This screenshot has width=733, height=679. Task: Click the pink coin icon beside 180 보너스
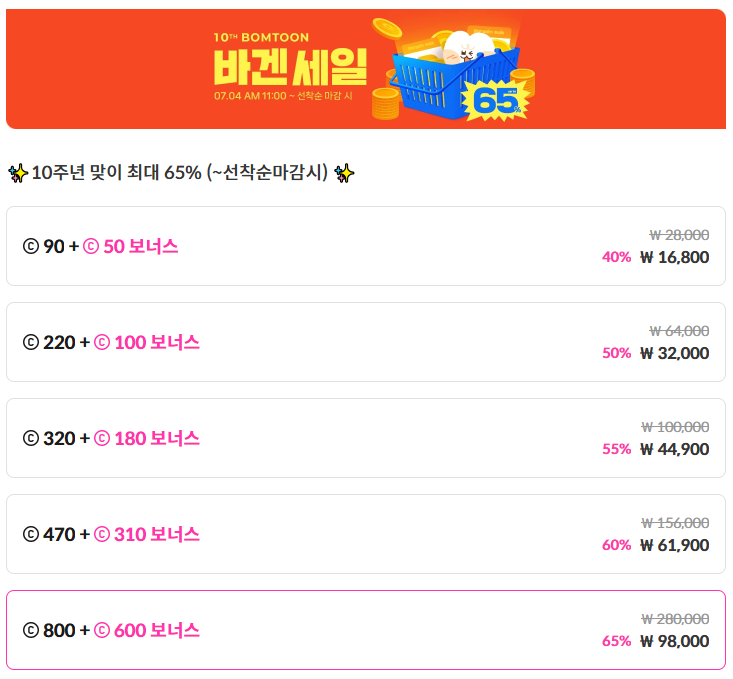pos(102,439)
